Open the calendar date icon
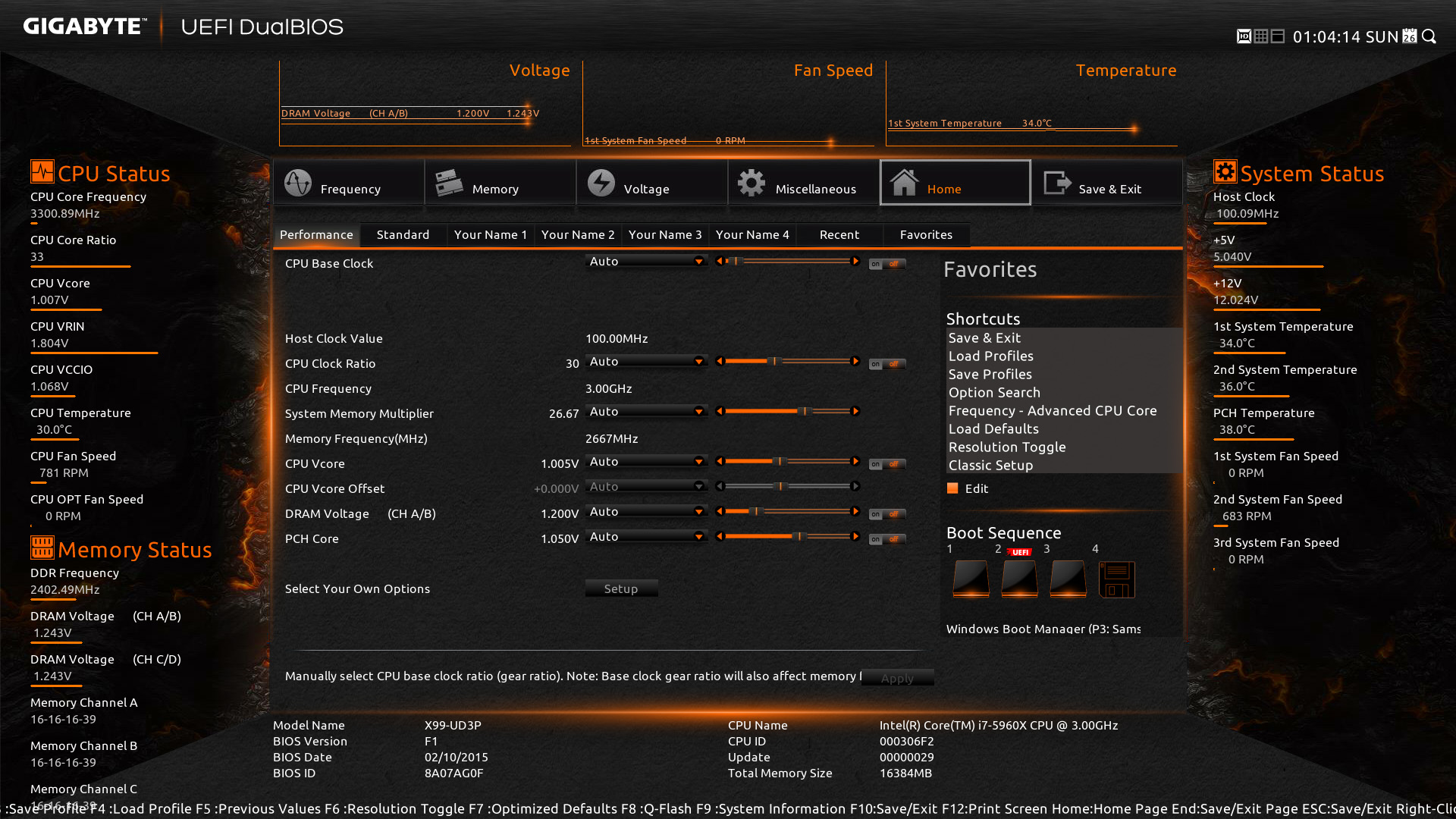The image size is (1456, 819). (1410, 36)
